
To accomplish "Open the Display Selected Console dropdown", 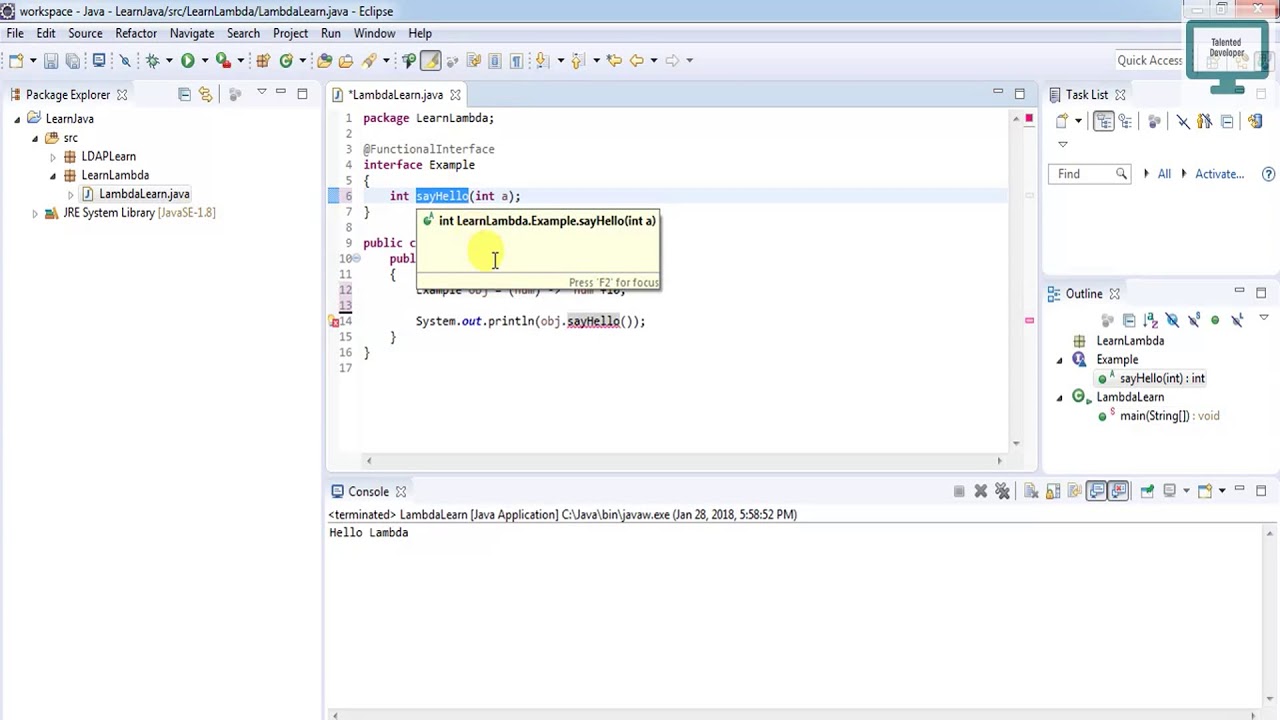I will 1186,491.
